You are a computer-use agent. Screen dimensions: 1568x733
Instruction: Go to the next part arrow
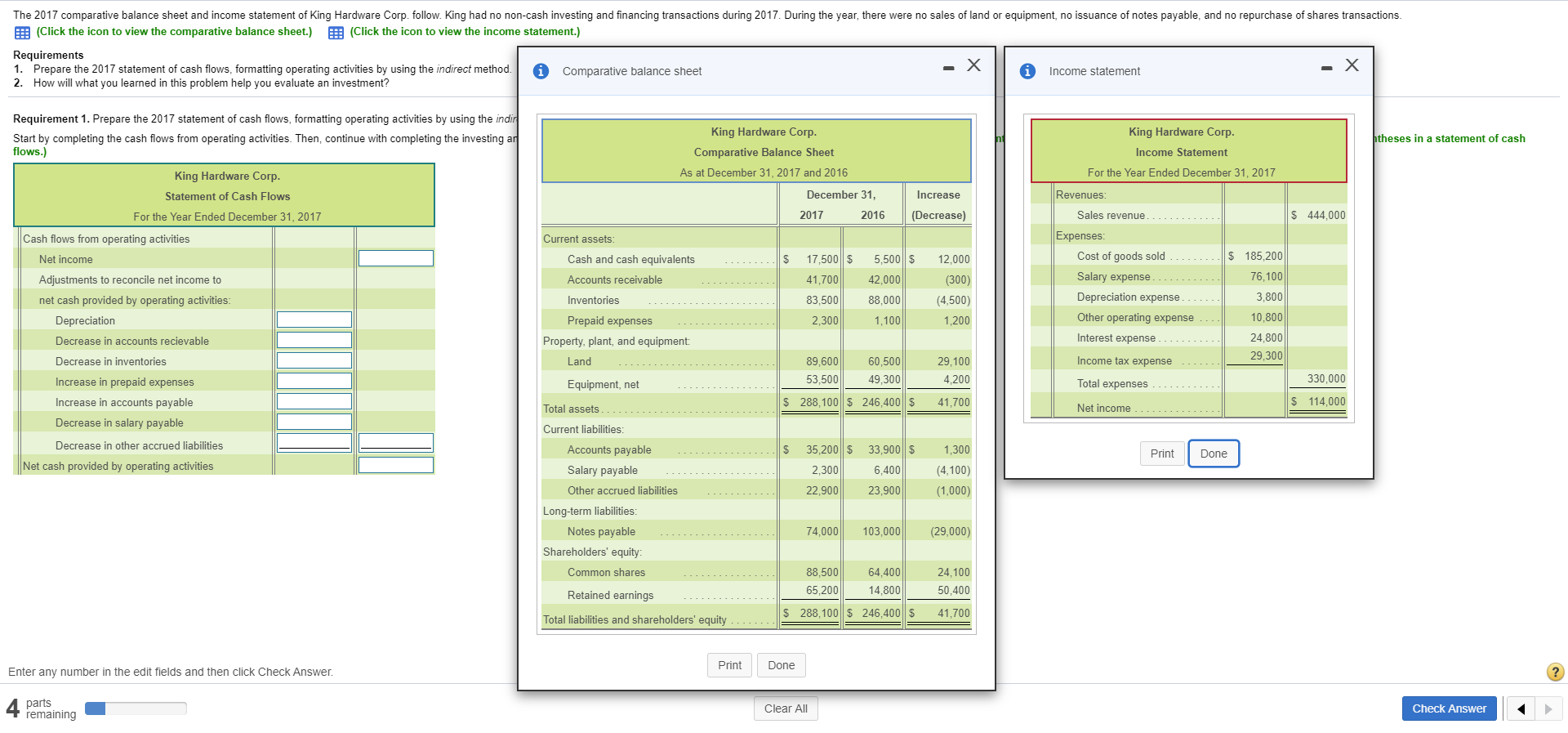(1548, 708)
